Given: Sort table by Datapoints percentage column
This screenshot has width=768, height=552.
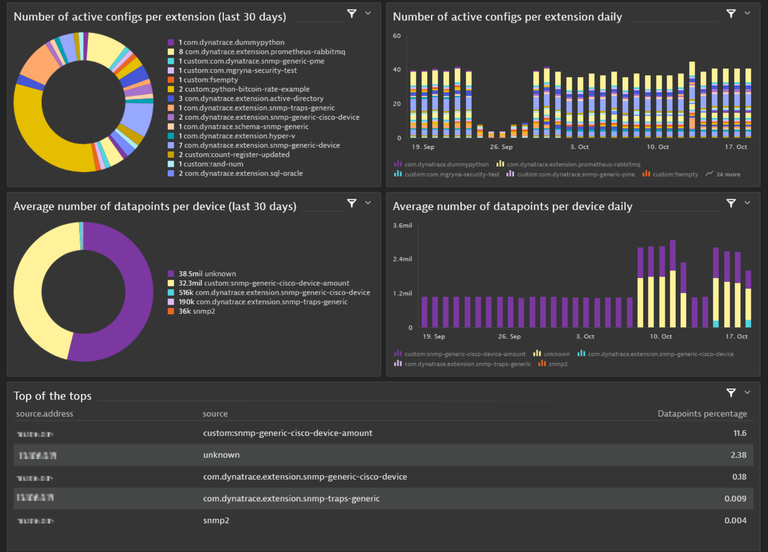Looking at the screenshot, I should [702, 413].
